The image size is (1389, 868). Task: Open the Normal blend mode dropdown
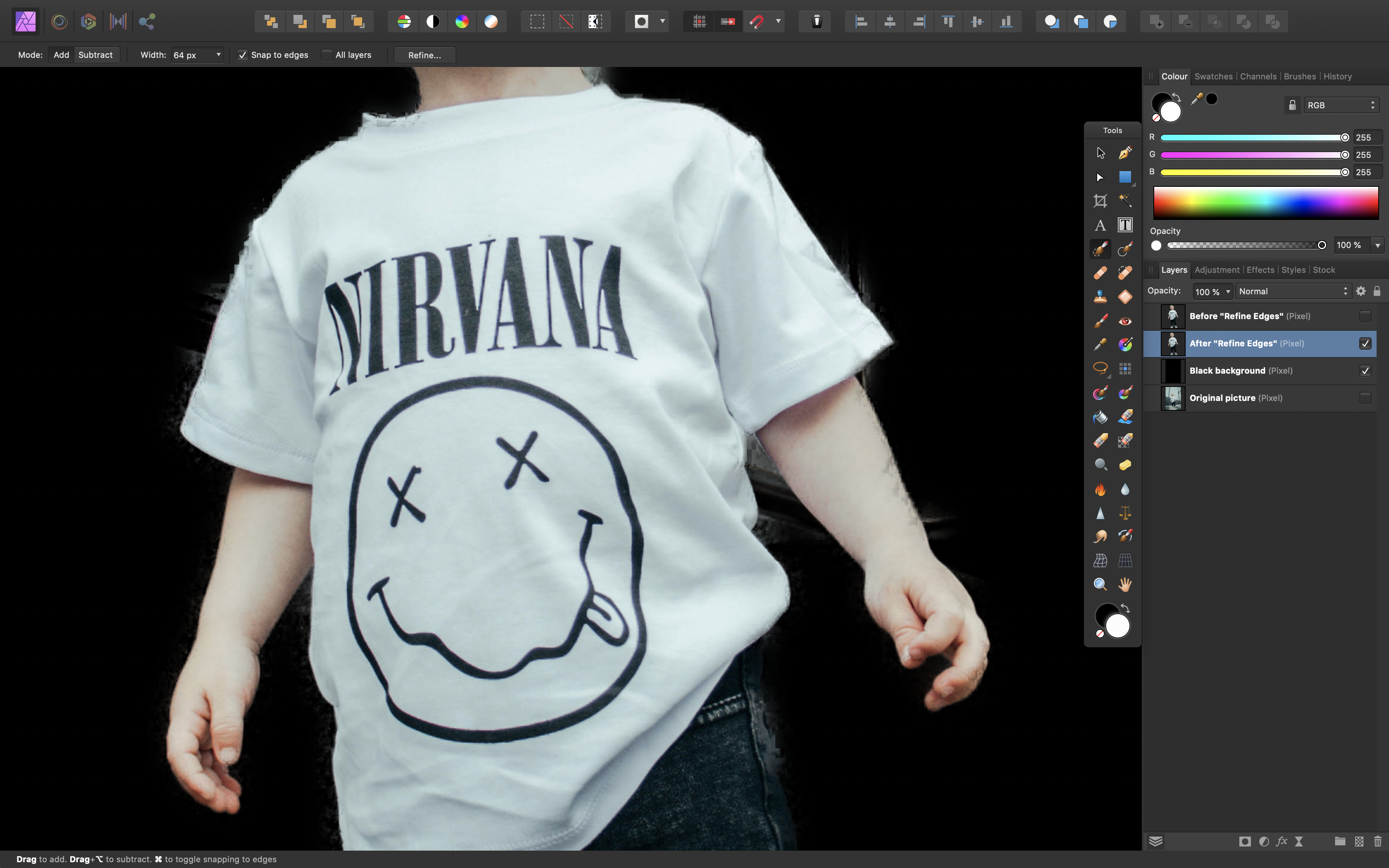pyautogui.click(x=1293, y=292)
